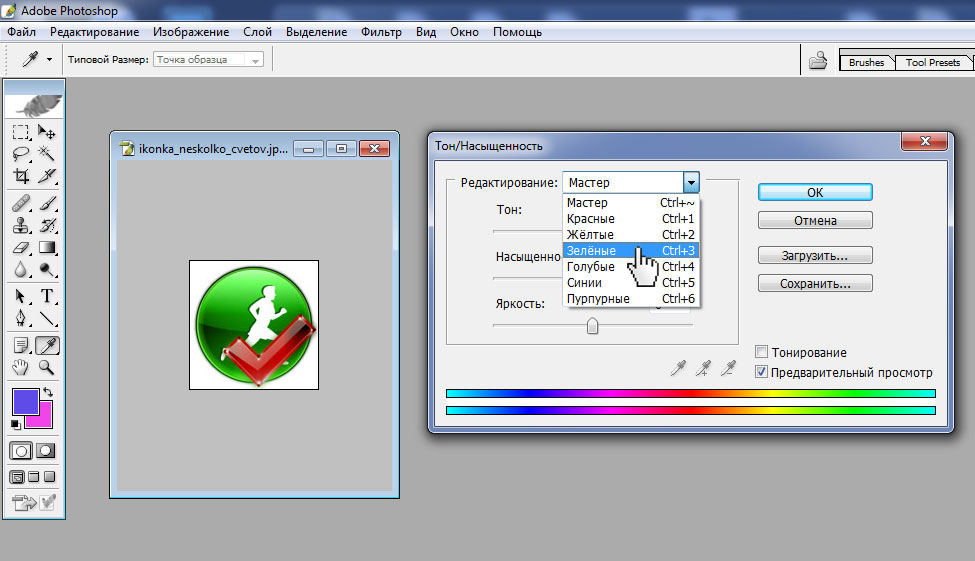
Task: Swap foreground and background colors
Action: (x=48, y=392)
